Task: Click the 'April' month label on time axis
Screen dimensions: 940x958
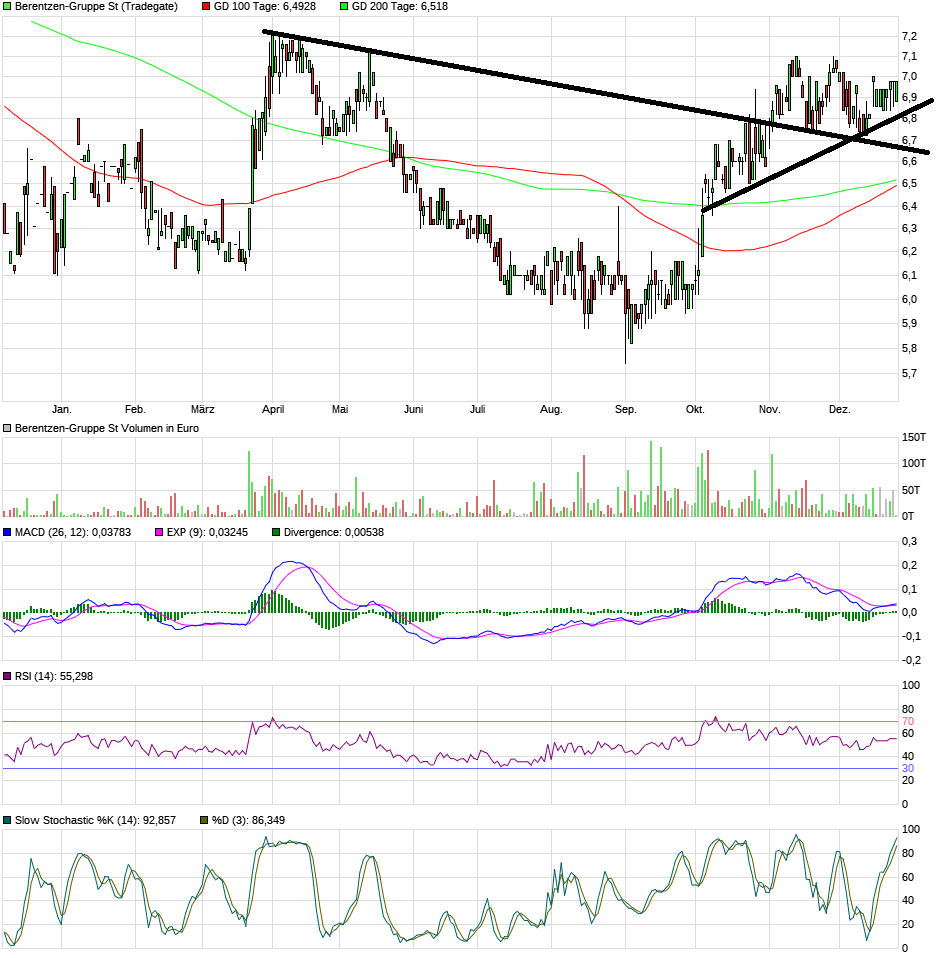Action: click(x=273, y=409)
